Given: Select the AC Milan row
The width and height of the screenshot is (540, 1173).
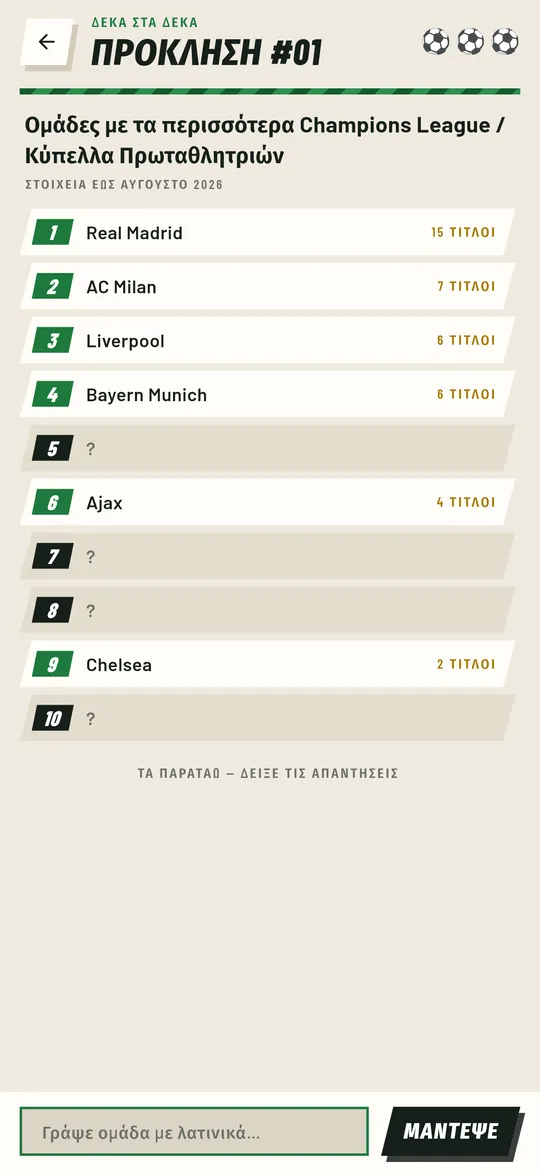Looking at the screenshot, I should point(268,287).
